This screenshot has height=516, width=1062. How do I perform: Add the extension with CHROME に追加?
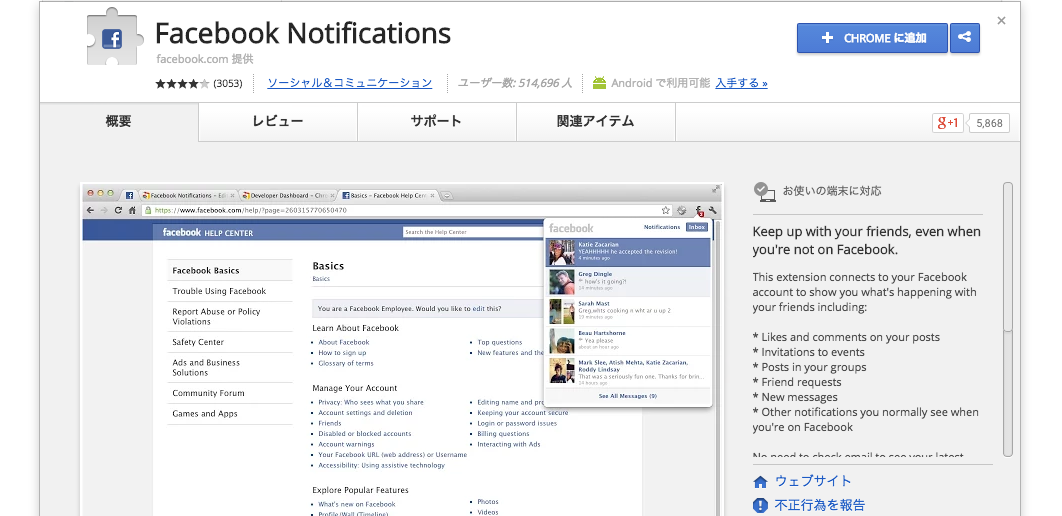pyautogui.click(x=872, y=38)
